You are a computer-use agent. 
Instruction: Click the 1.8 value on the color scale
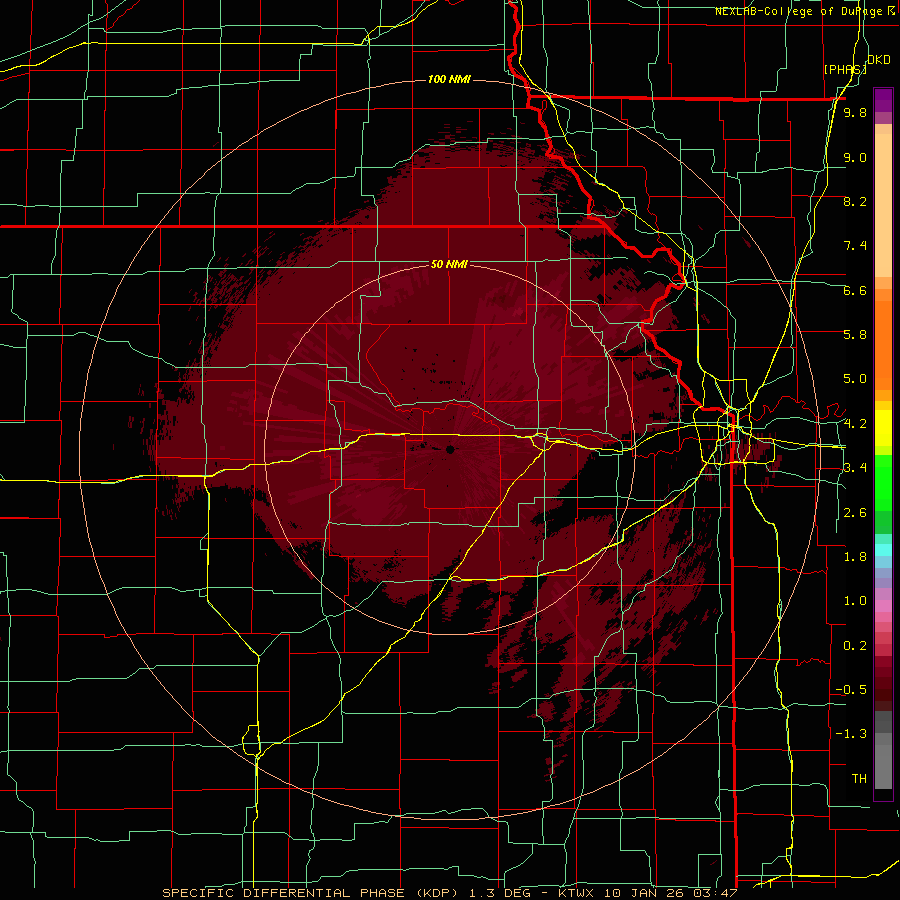coord(855,557)
